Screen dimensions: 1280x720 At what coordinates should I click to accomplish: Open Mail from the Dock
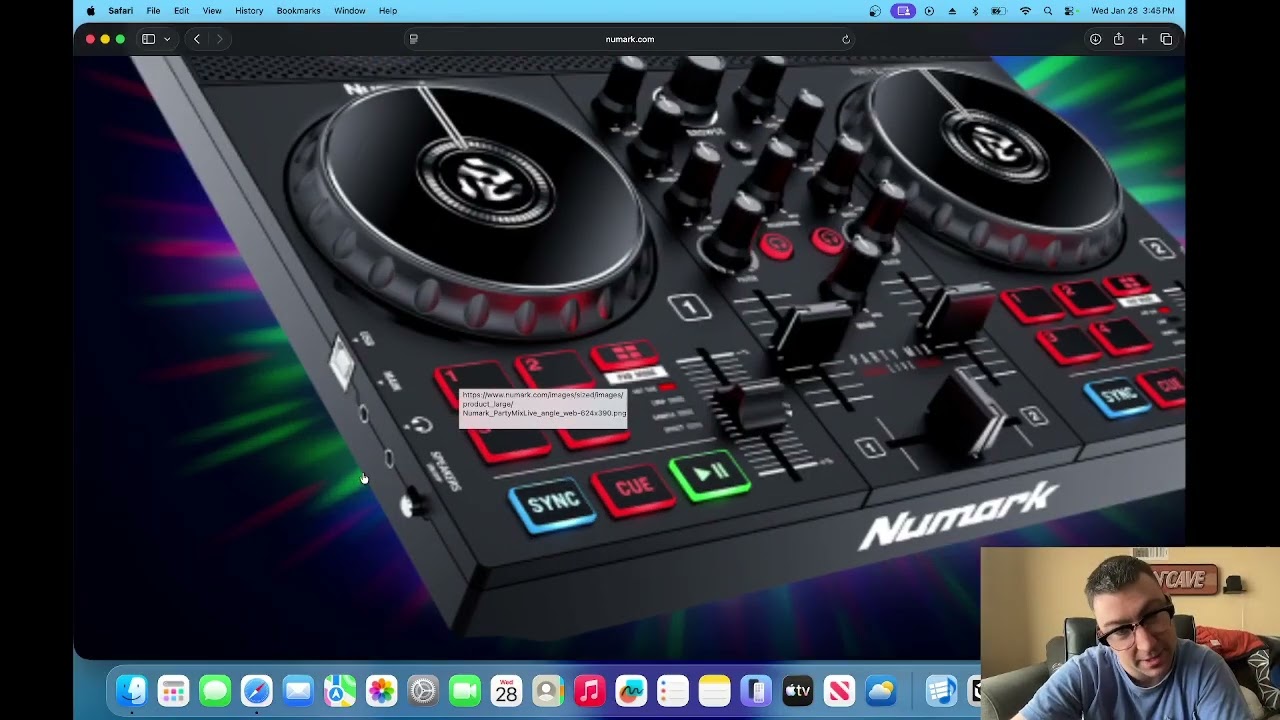click(x=298, y=691)
